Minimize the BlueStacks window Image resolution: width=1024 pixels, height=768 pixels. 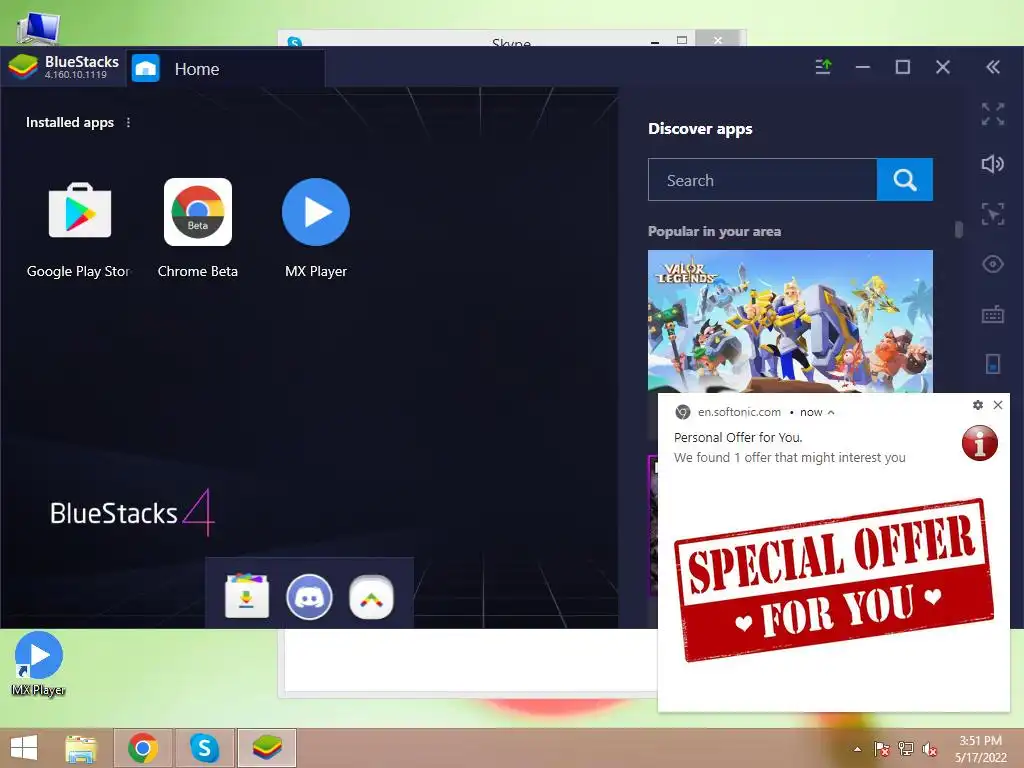coord(863,67)
